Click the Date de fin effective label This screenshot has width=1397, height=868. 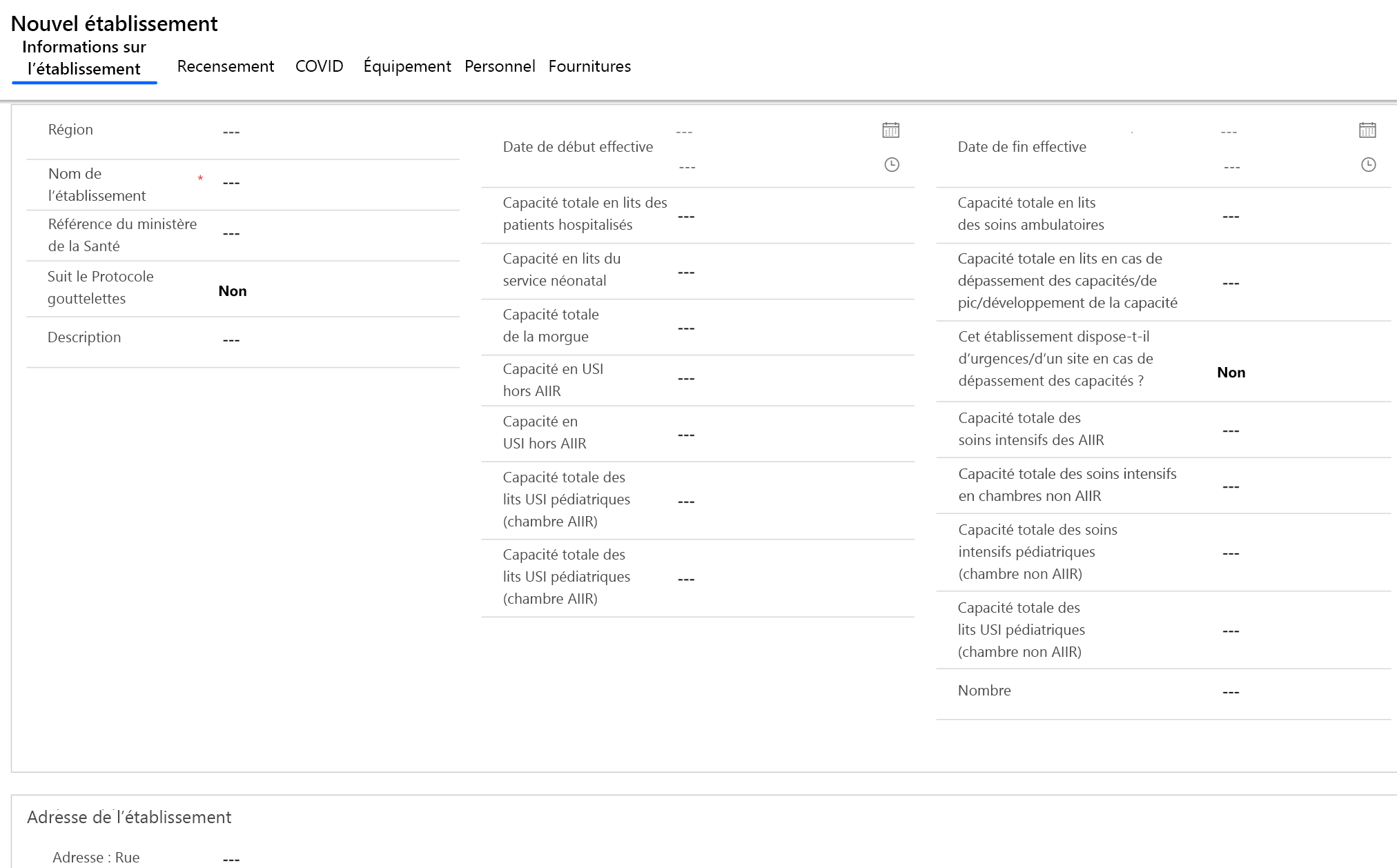point(1022,147)
